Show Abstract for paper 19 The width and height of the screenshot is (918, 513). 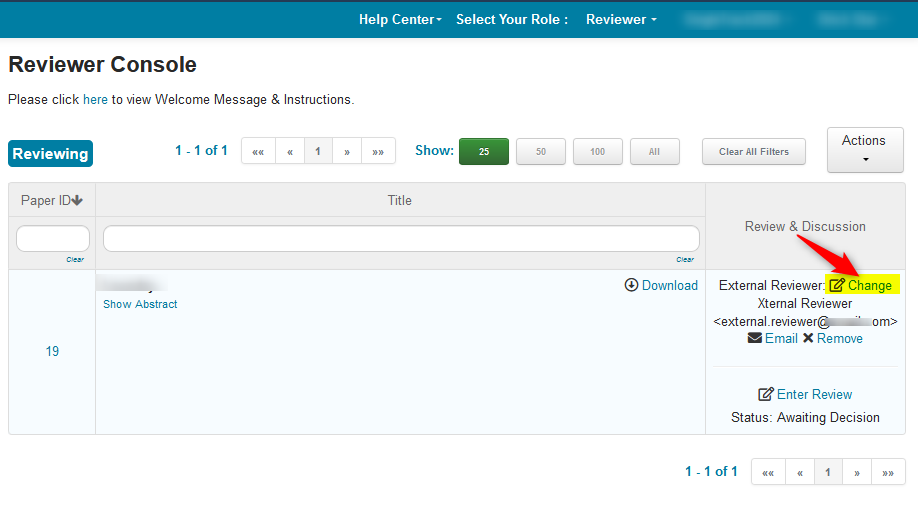140,305
